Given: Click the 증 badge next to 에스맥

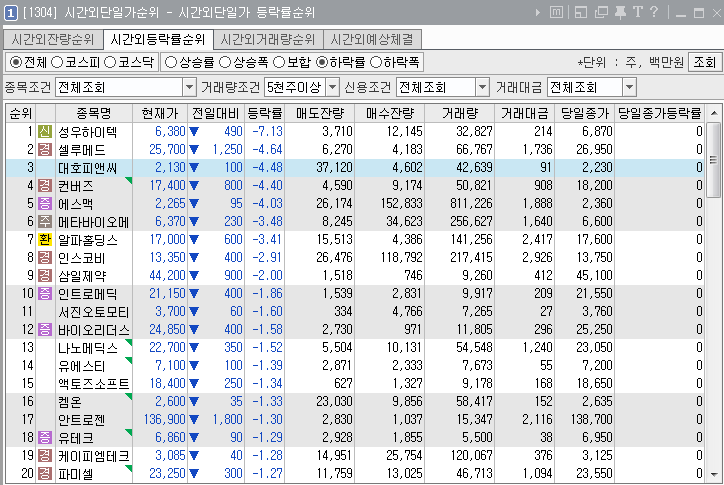Looking at the screenshot, I should tap(45, 204).
